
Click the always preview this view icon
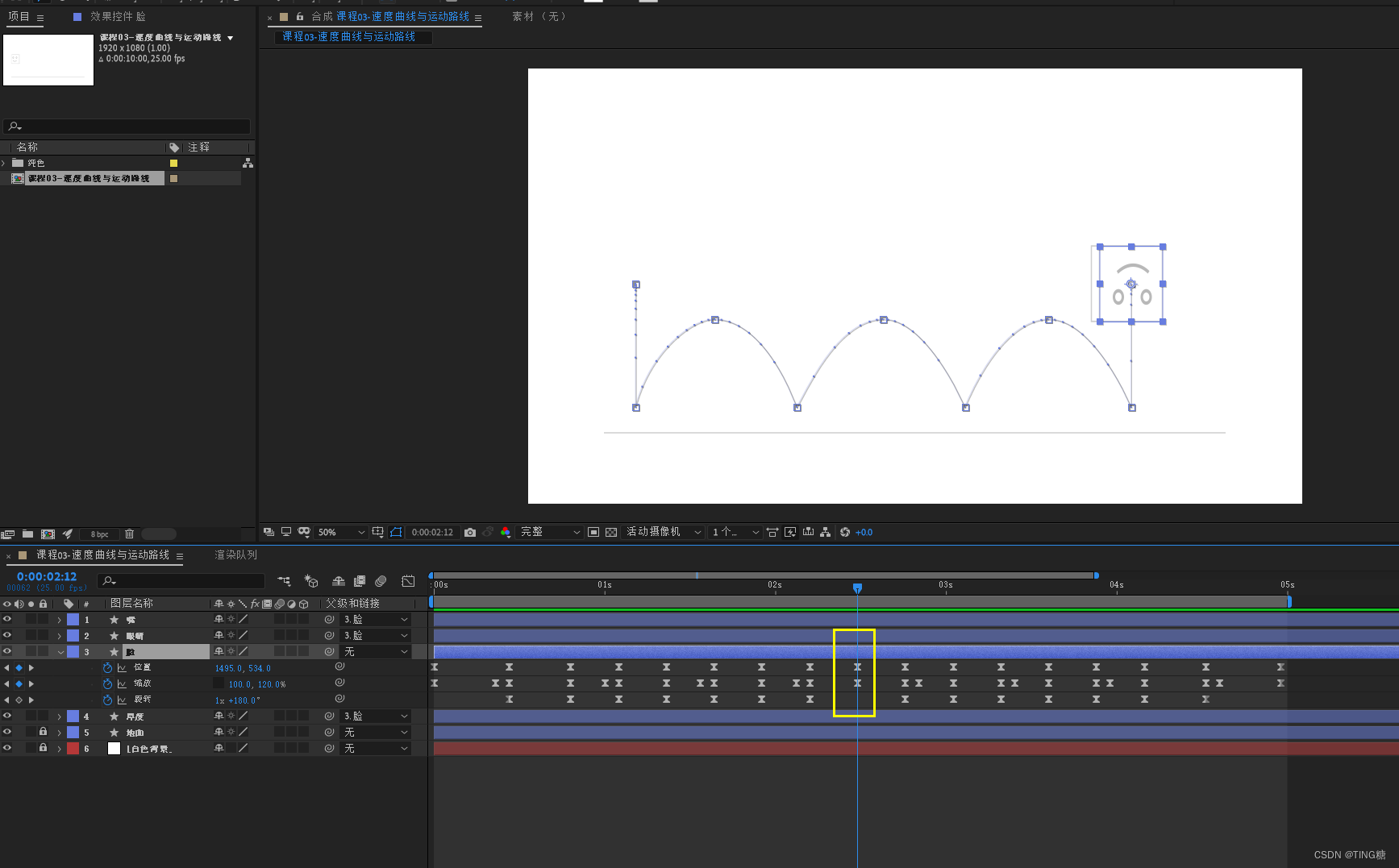coord(269,532)
